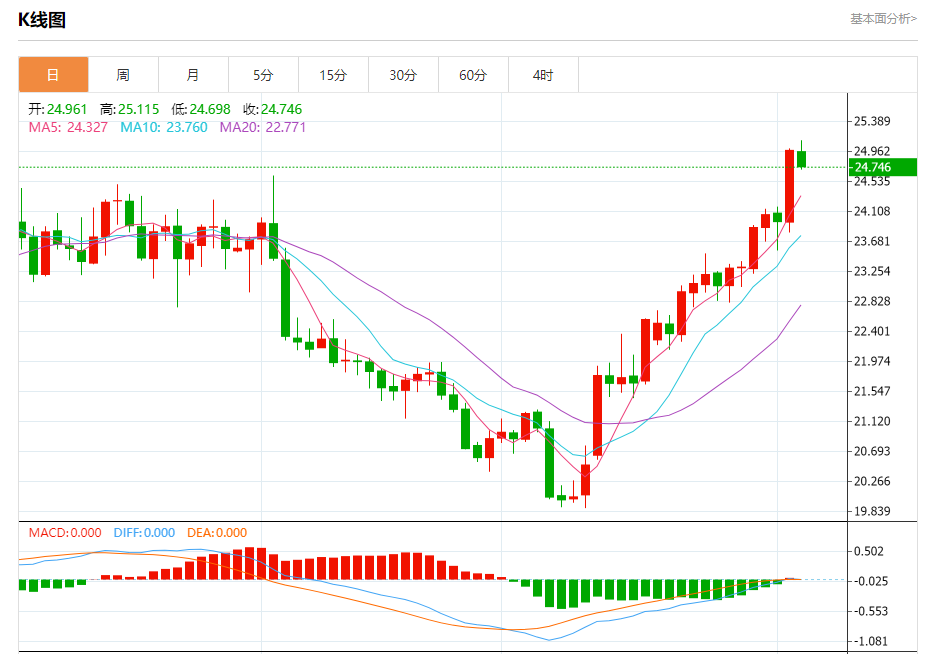Click the 开:24.961 open value

(57, 109)
